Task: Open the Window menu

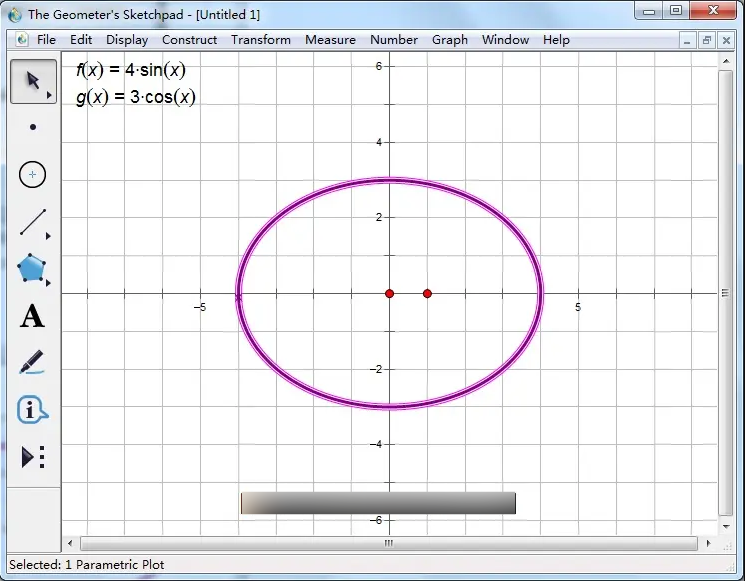Action: (x=505, y=40)
